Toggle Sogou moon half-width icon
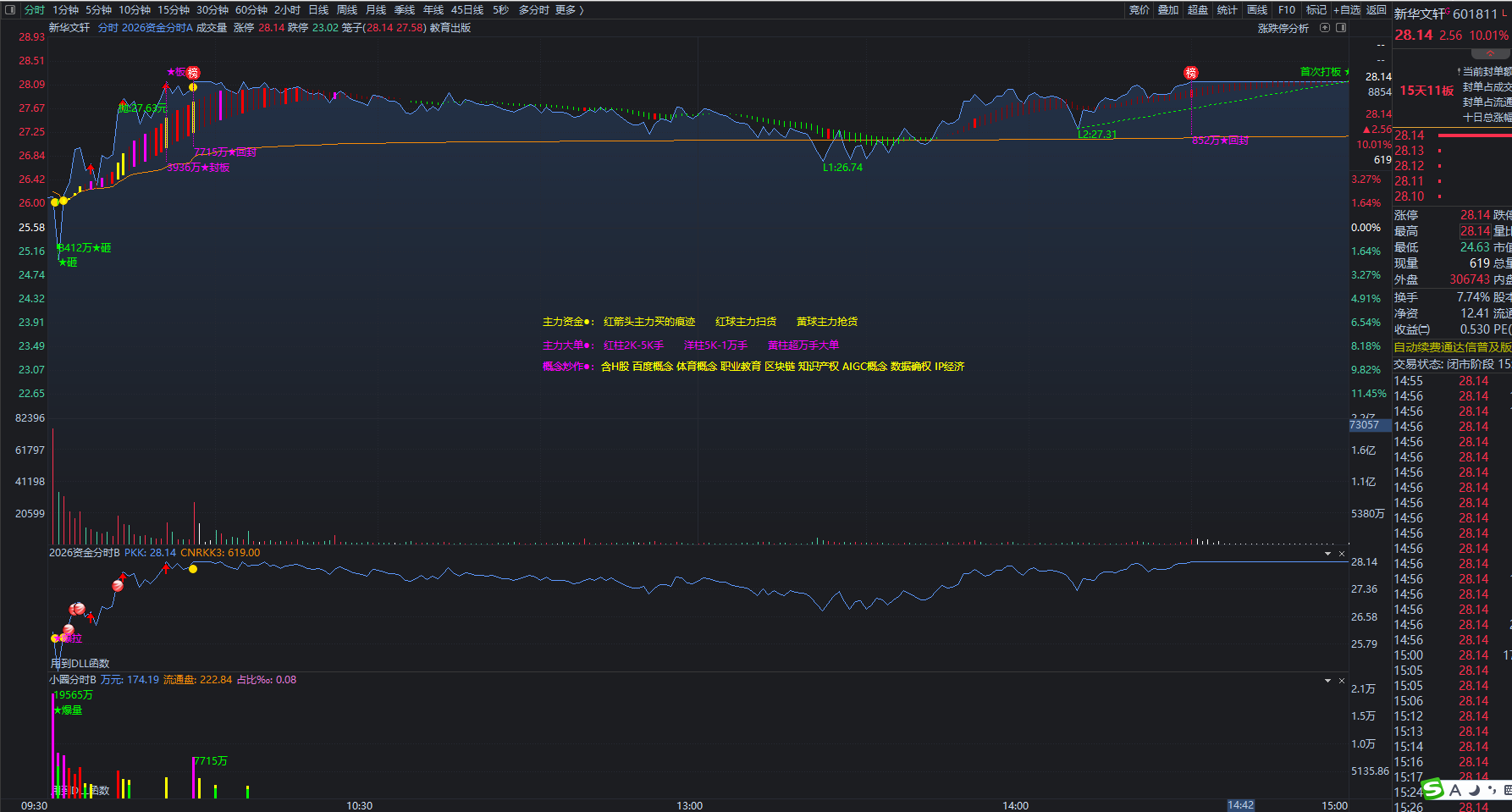 1474,790
